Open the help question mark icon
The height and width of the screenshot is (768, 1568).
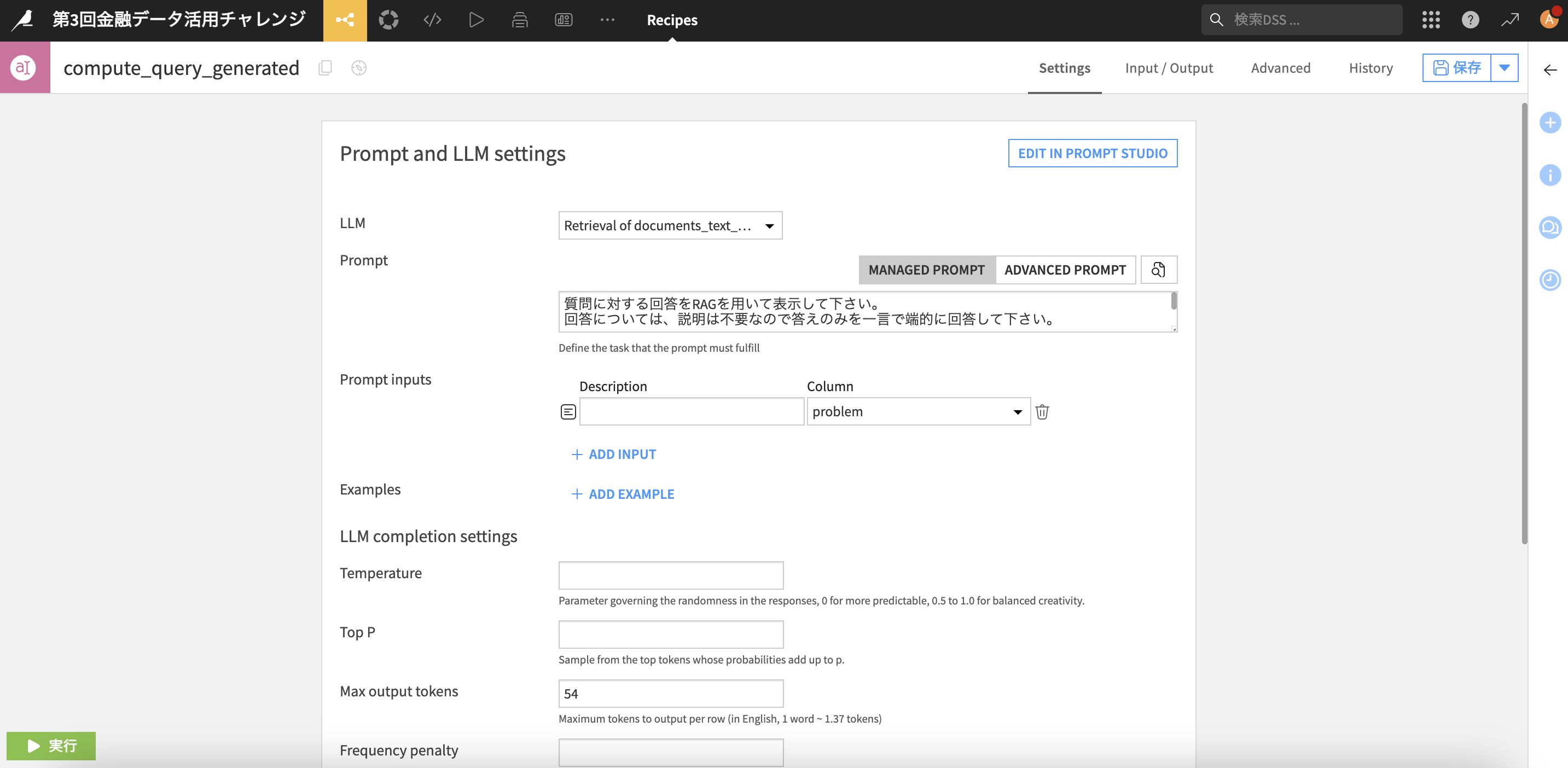(1470, 20)
